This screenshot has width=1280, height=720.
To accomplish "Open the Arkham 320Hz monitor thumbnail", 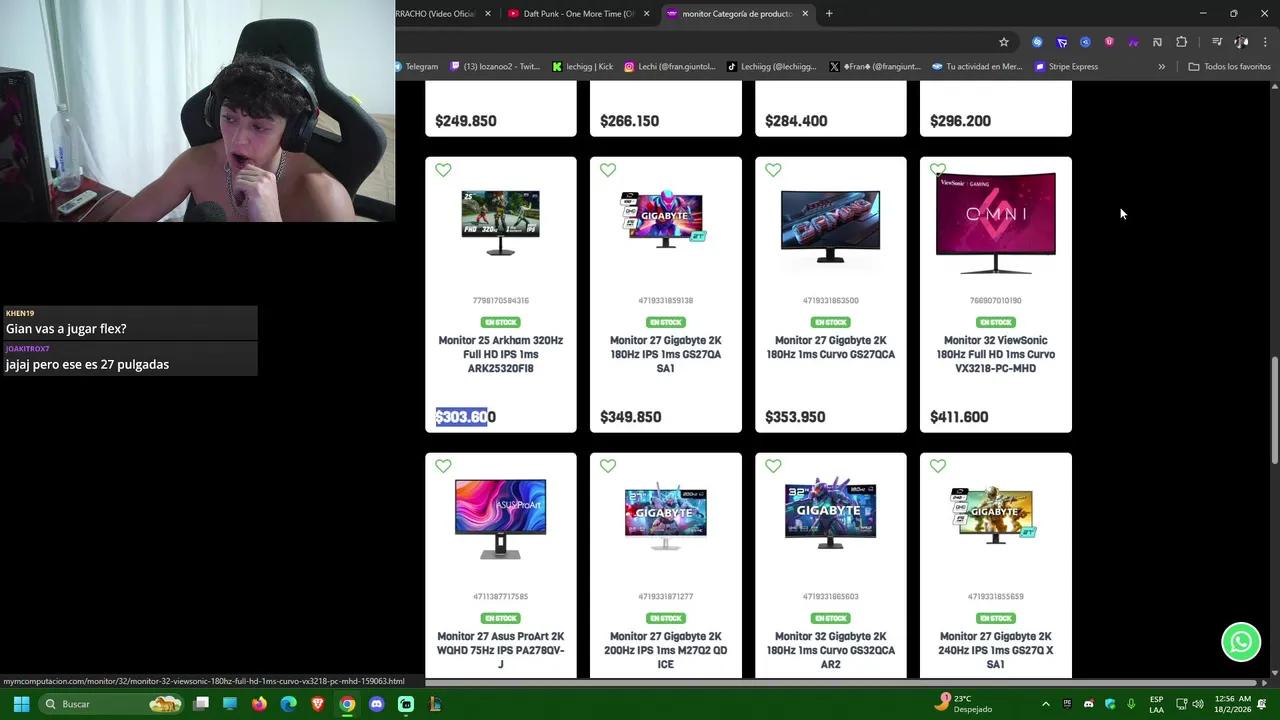I will (x=500, y=223).
